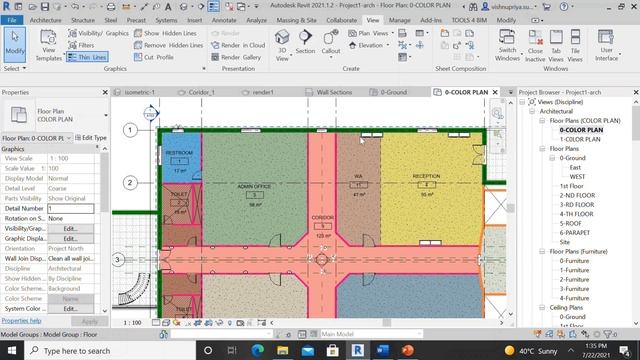Click the Detail Number input field

71,208
